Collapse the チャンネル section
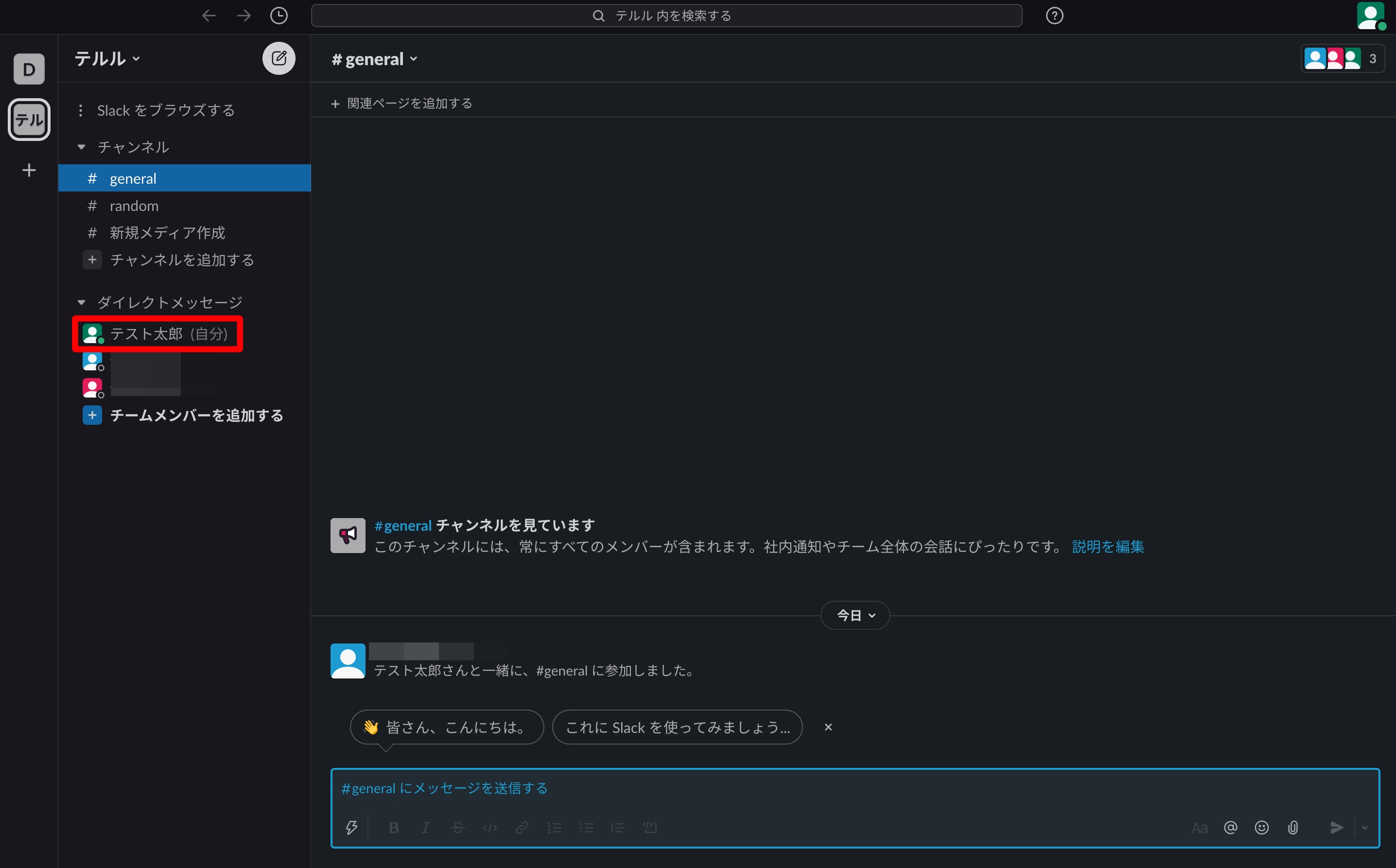This screenshot has height=868, width=1396. pyautogui.click(x=82, y=147)
